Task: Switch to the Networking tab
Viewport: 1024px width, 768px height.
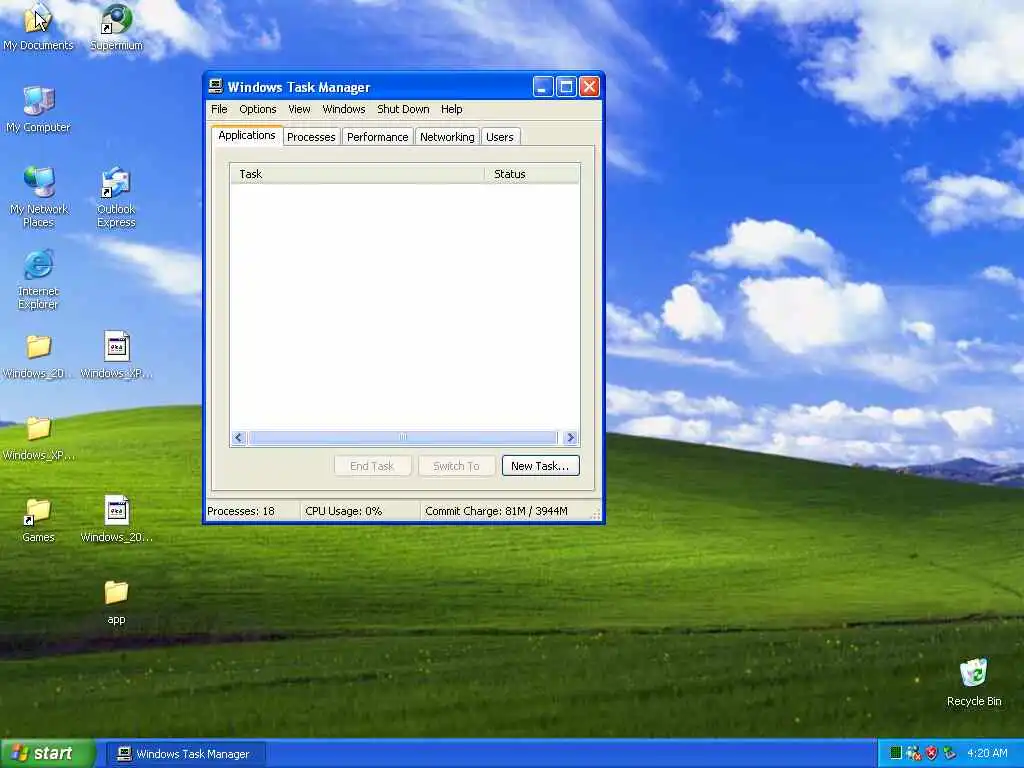Action: [x=447, y=136]
